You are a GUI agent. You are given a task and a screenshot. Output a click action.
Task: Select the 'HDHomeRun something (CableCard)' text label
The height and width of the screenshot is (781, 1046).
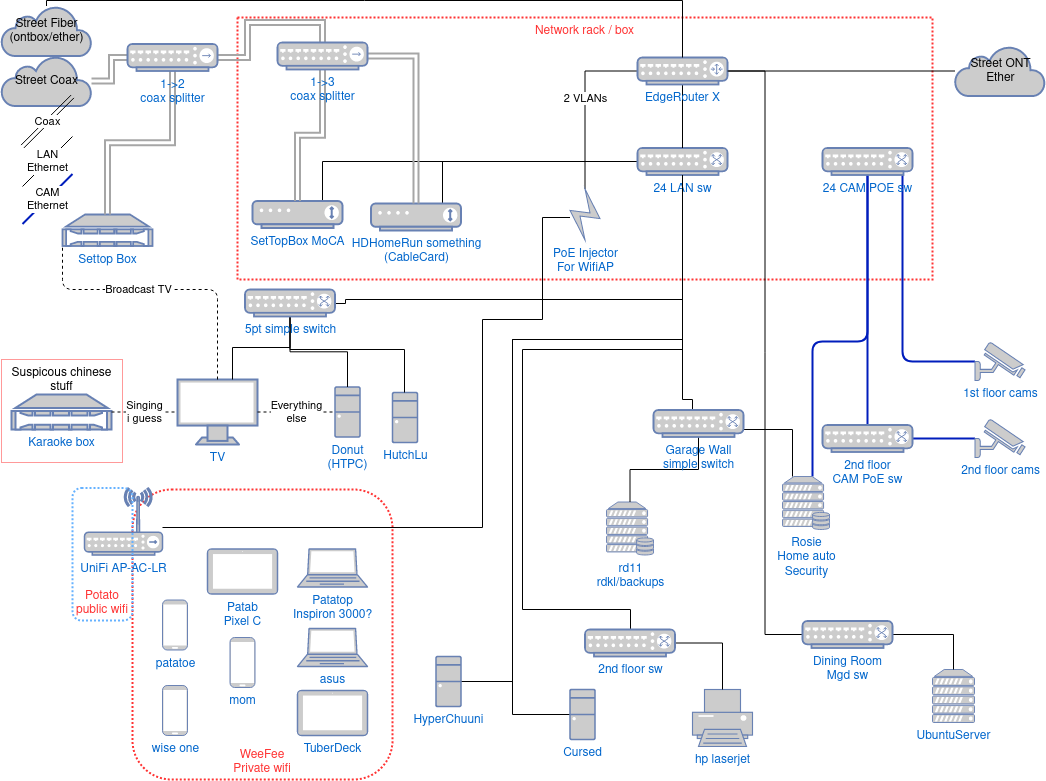click(x=416, y=249)
